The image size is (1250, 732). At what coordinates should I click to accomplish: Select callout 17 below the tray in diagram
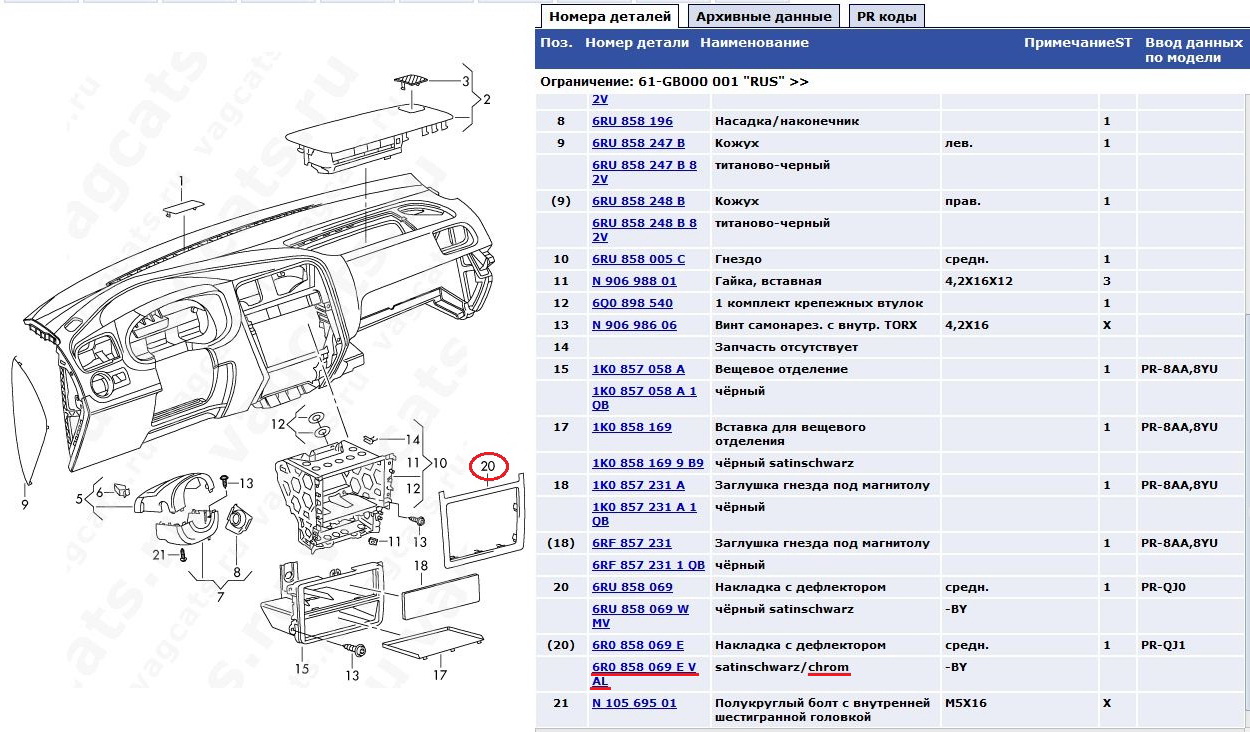438,674
